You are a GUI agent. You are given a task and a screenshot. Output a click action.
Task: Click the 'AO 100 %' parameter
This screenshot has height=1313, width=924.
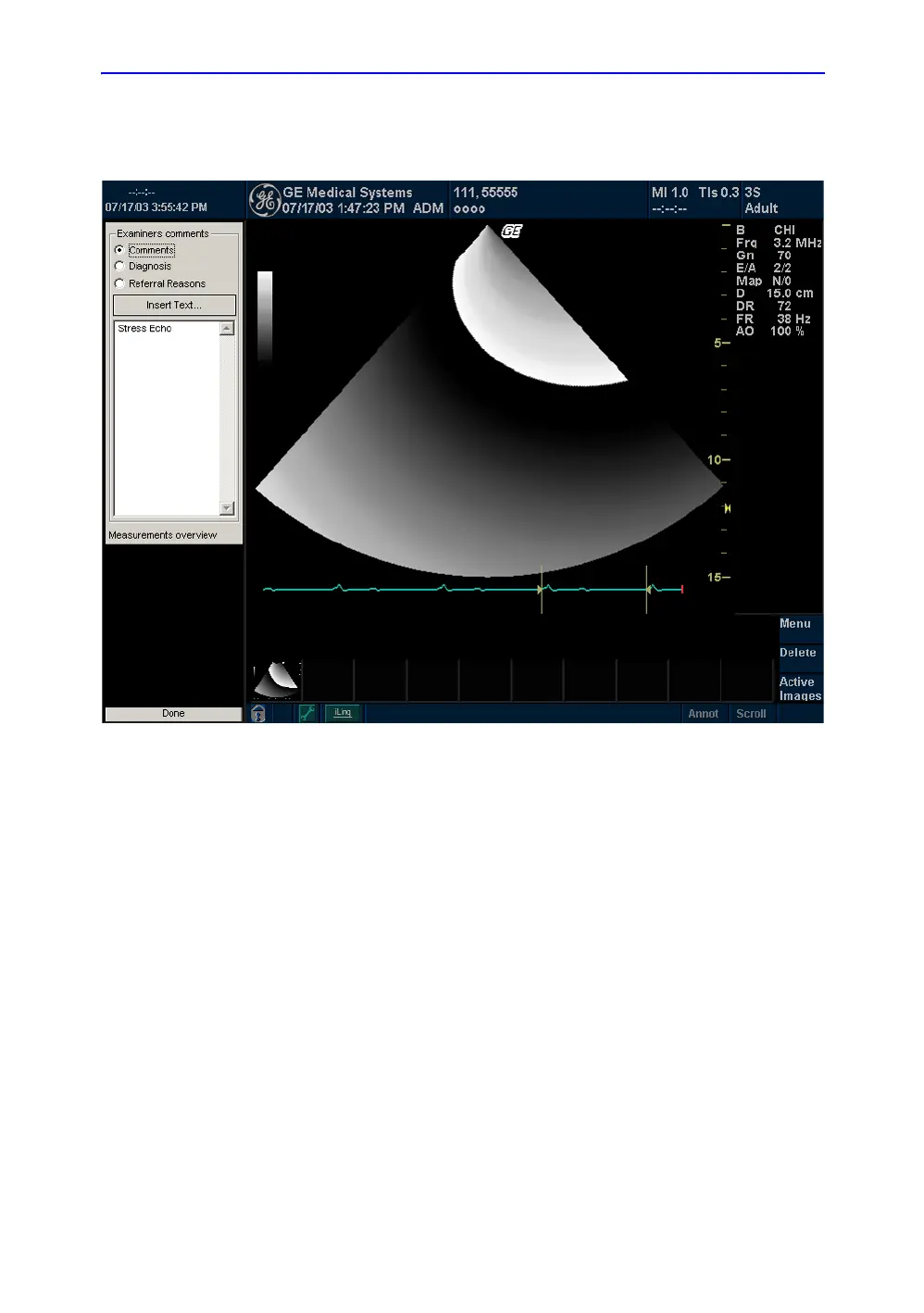(x=770, y=331)
